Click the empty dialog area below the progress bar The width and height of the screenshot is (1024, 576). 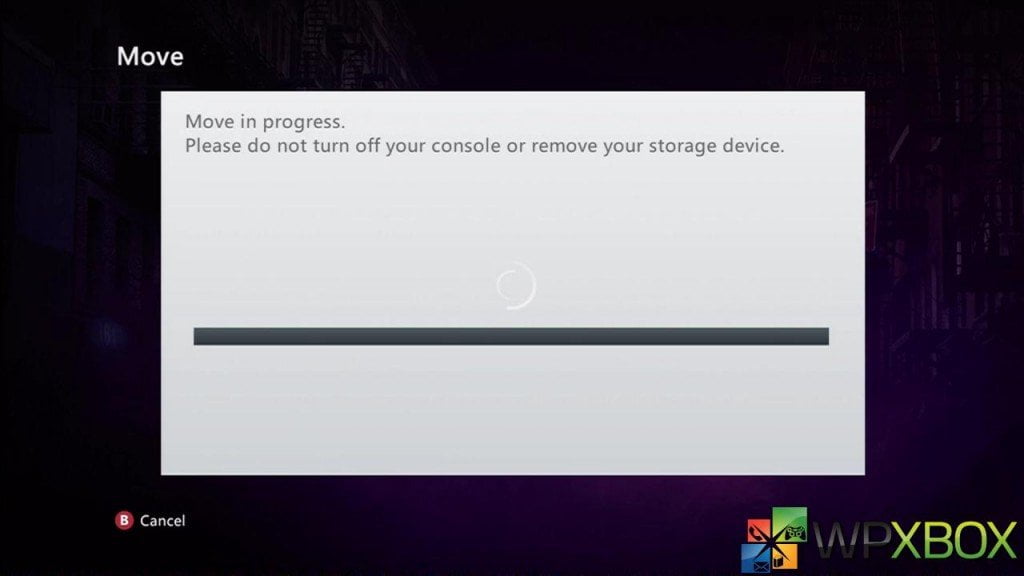(x=513, y=410)
